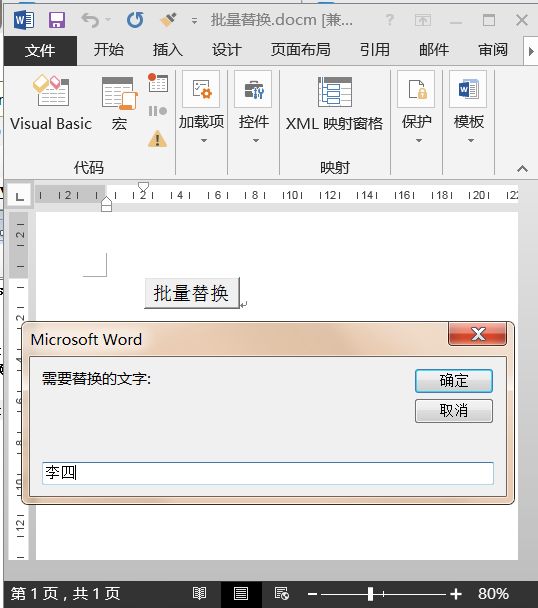This screenshot has width=538, height=608.
Task: Click the 批量替换 button in the document
Action: (x=192, y=293)
